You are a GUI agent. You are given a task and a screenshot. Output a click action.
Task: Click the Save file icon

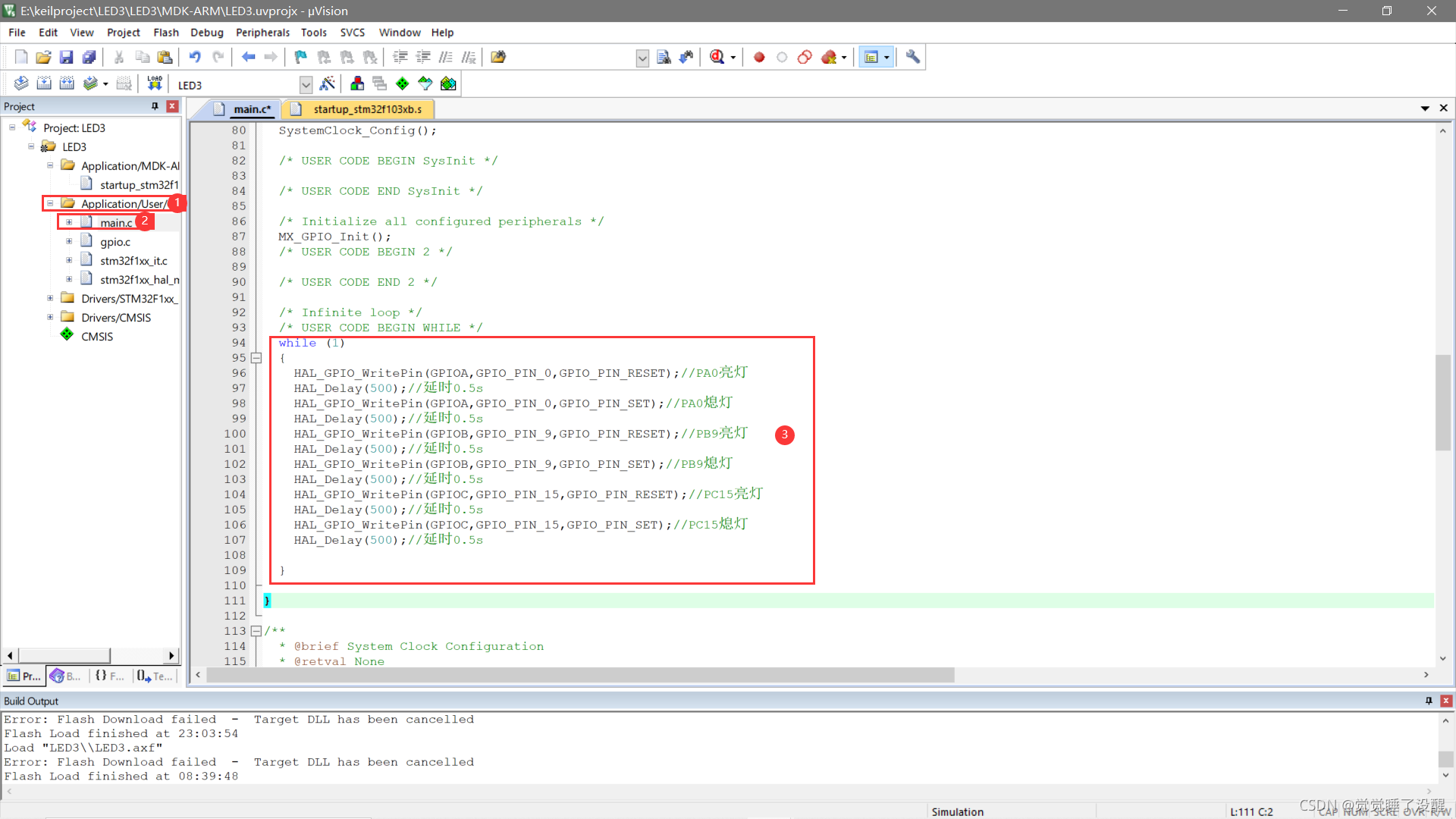pyautogui.click(x=66, y=57)
